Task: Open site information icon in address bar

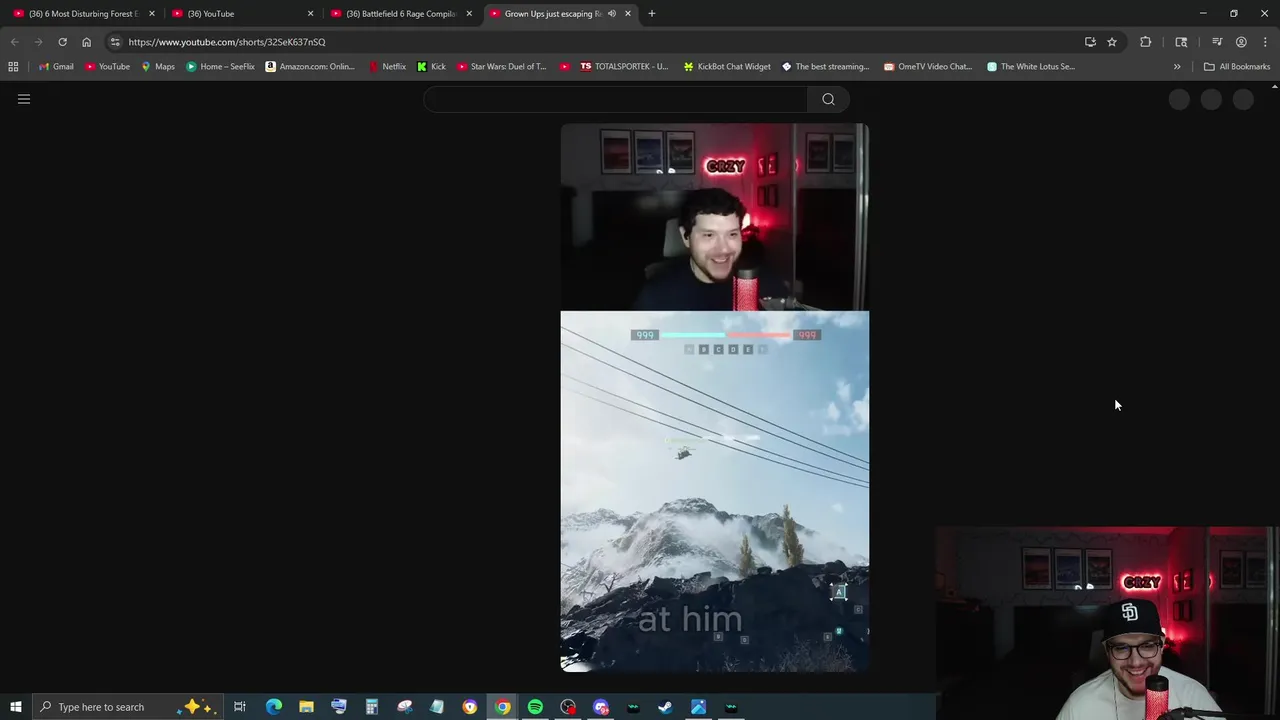Action: pos(115,42)
